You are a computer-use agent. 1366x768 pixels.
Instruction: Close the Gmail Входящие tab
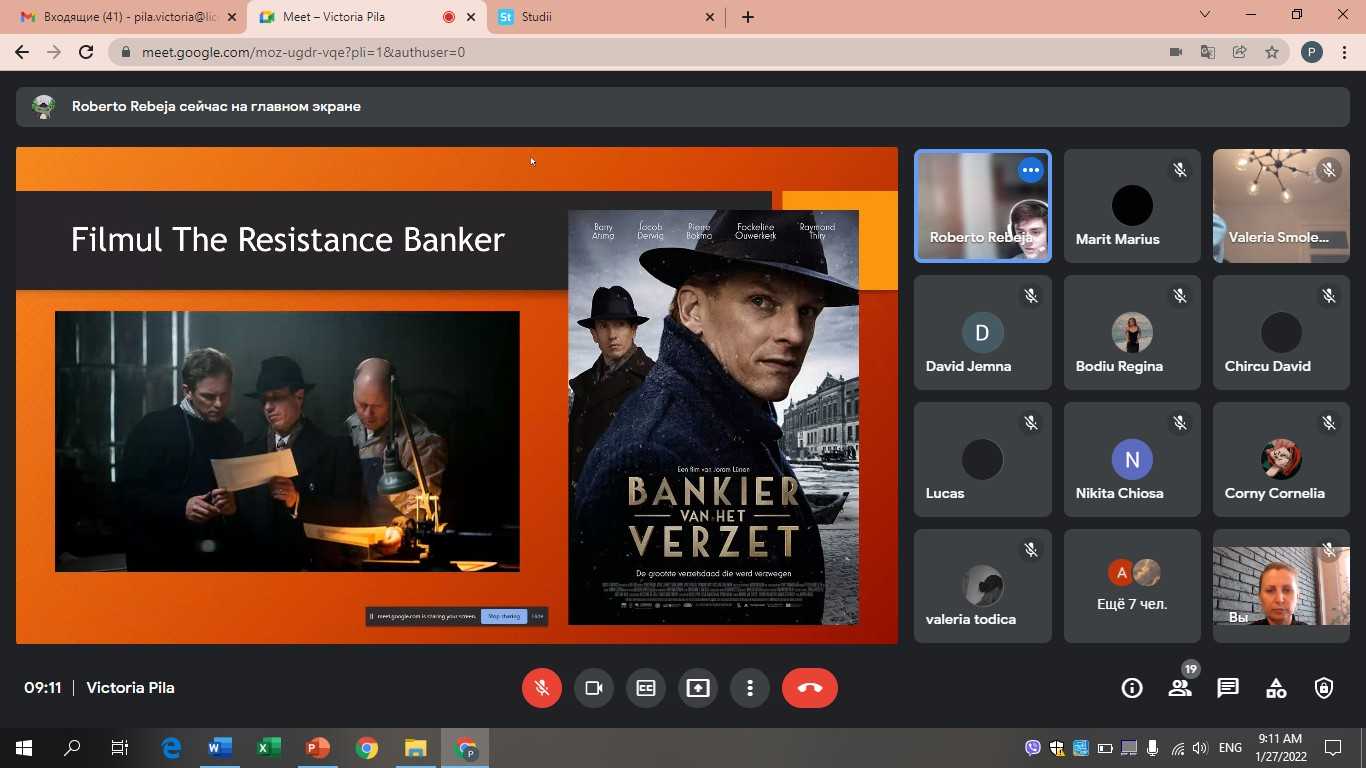pyautogui.click(x=233, y=17)
